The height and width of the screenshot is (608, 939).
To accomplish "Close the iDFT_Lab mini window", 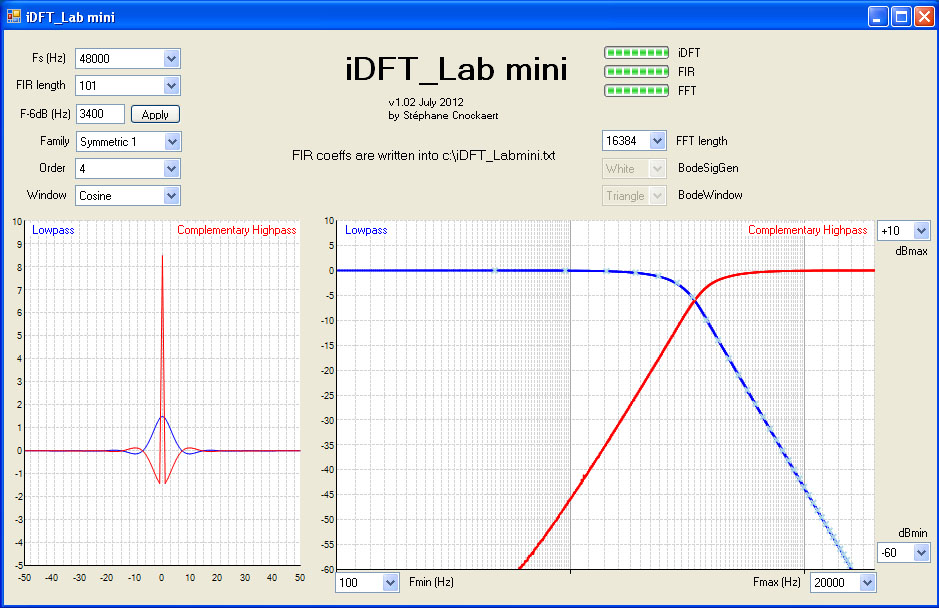I will 923,17.
